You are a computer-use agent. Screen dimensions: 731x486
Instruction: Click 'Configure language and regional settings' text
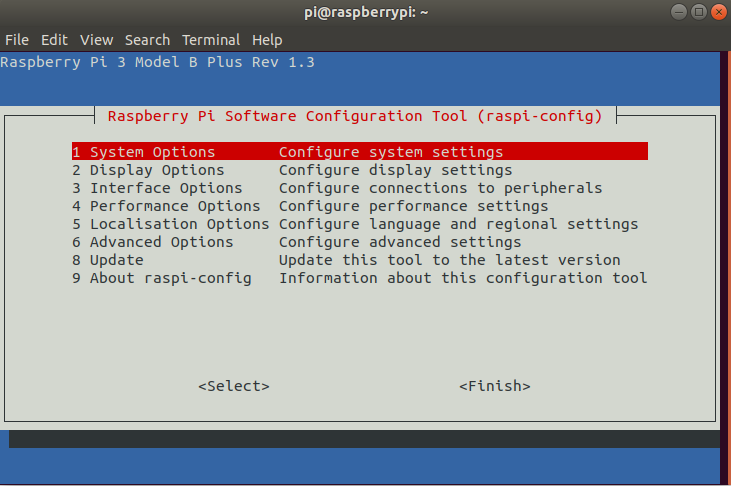pos(458,224)
